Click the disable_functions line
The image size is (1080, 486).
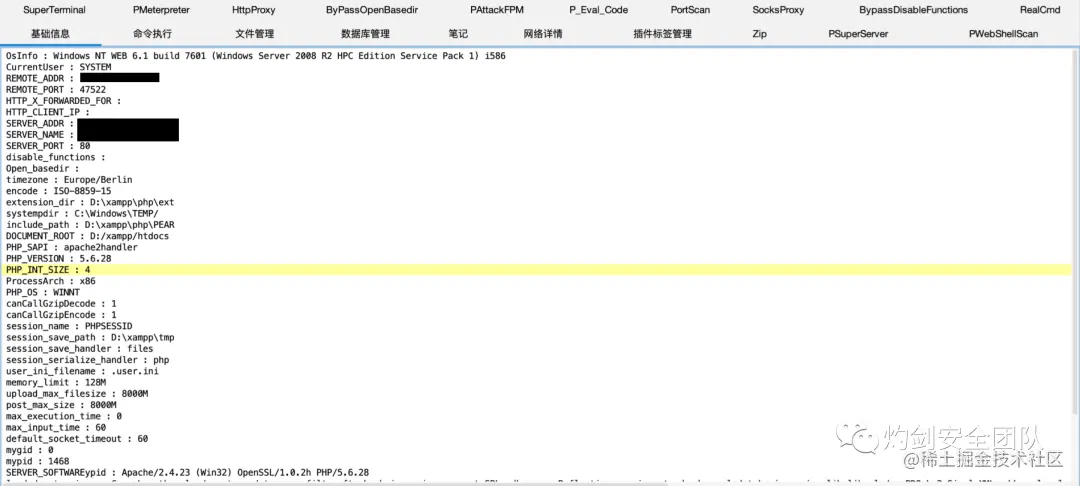56,157
